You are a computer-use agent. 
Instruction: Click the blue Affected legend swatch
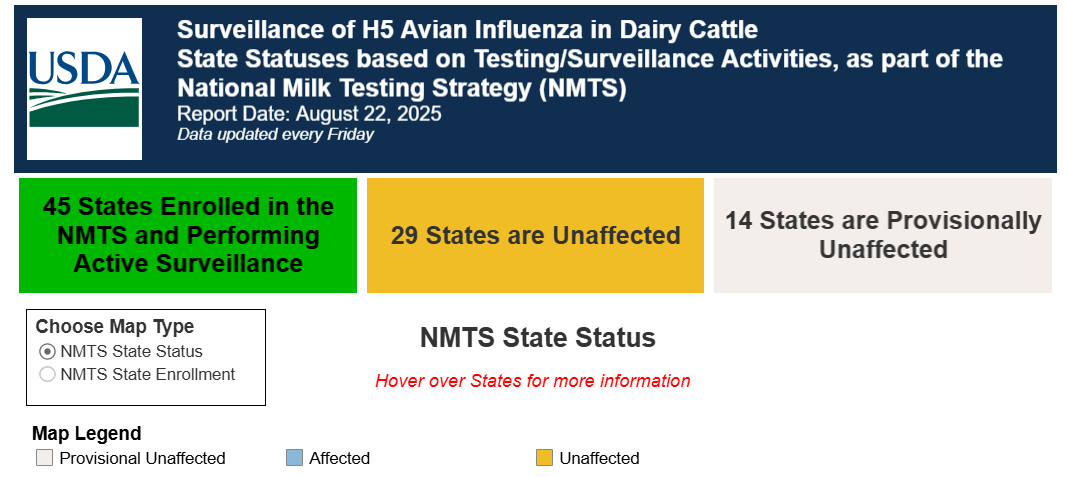[x=294, y=457]
